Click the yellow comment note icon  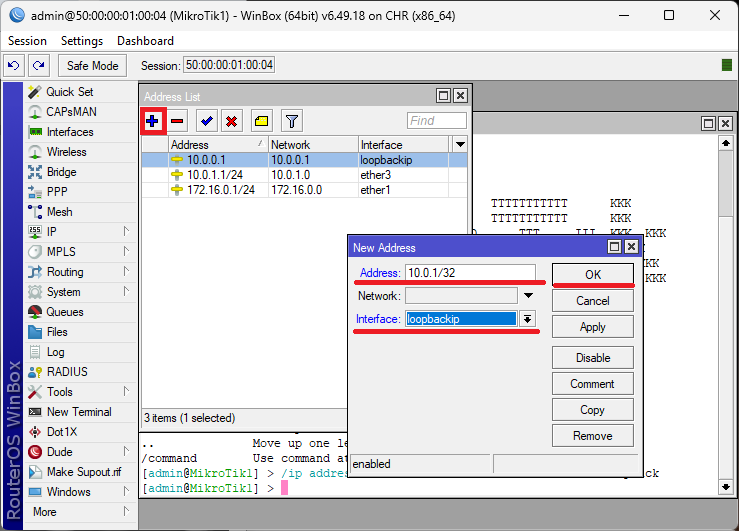click(x=261, y=121)
